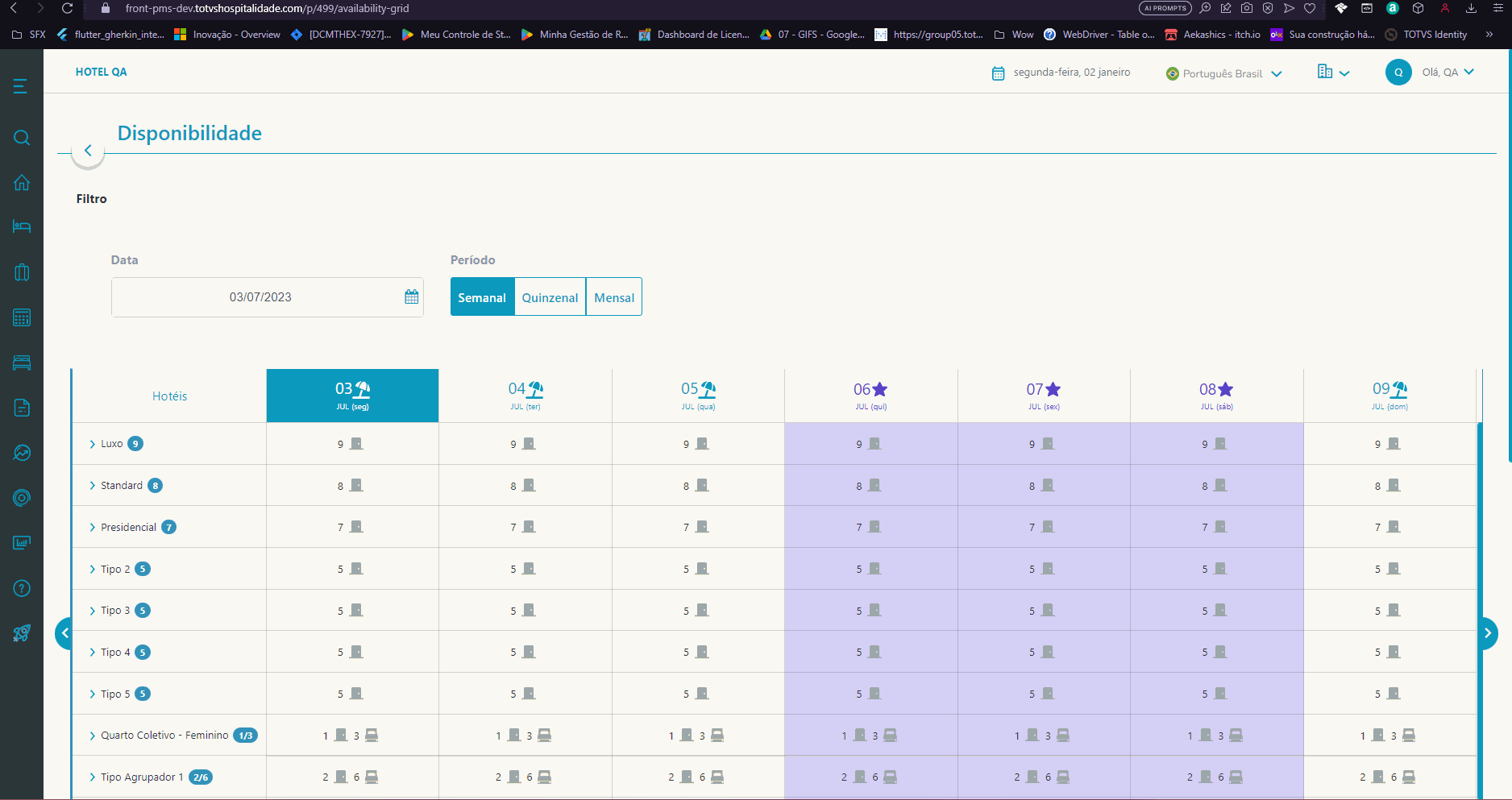Click Standard availability cell for 06 JUL
This screenshot has width=1512, height=800.
click(x=871, y=486)
